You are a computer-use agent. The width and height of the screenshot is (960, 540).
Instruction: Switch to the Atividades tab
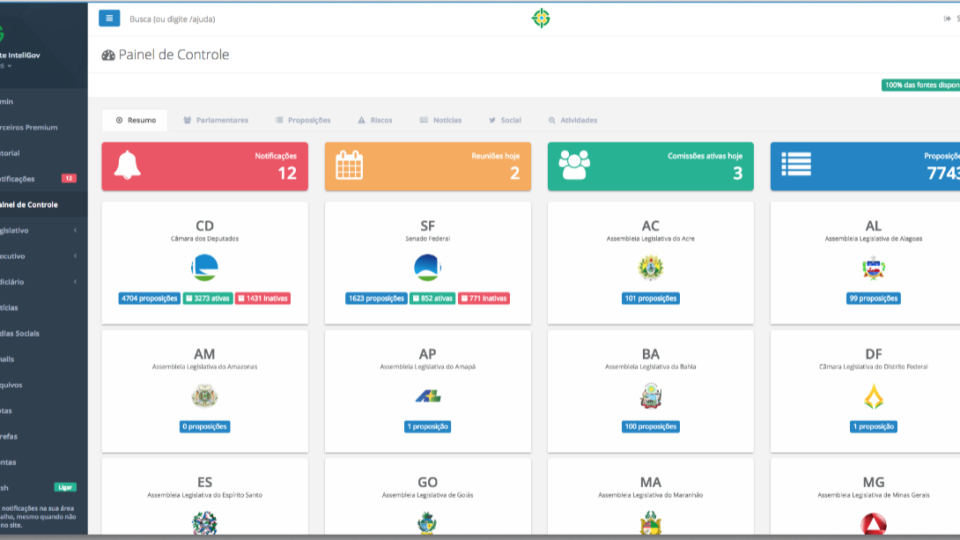tap(572, 120)
